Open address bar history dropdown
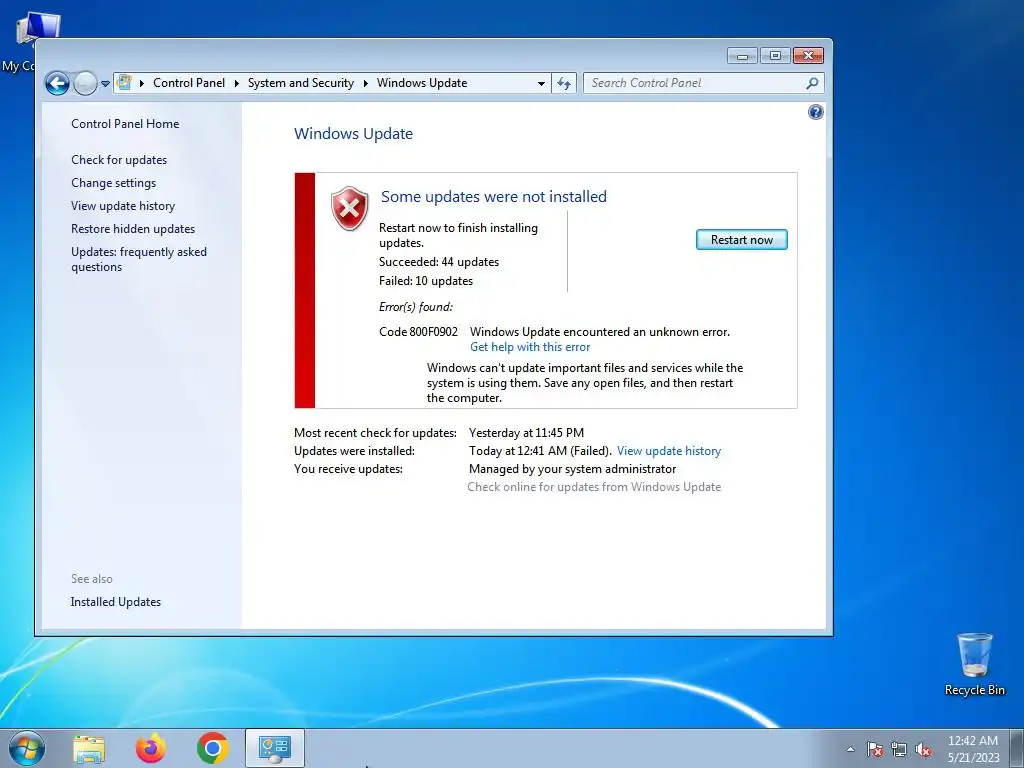 (541, 84)
